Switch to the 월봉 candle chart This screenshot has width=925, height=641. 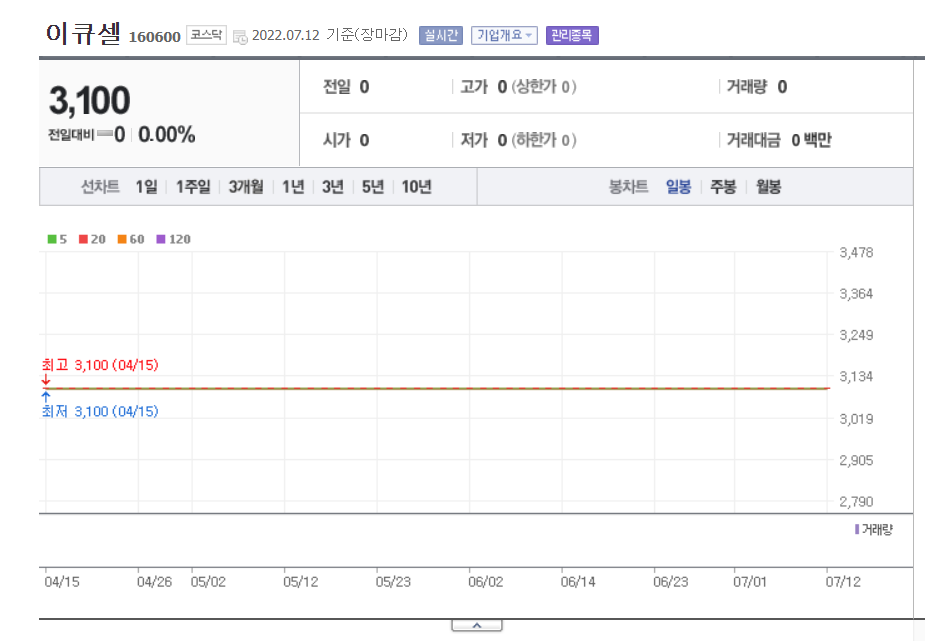(769, 187)
